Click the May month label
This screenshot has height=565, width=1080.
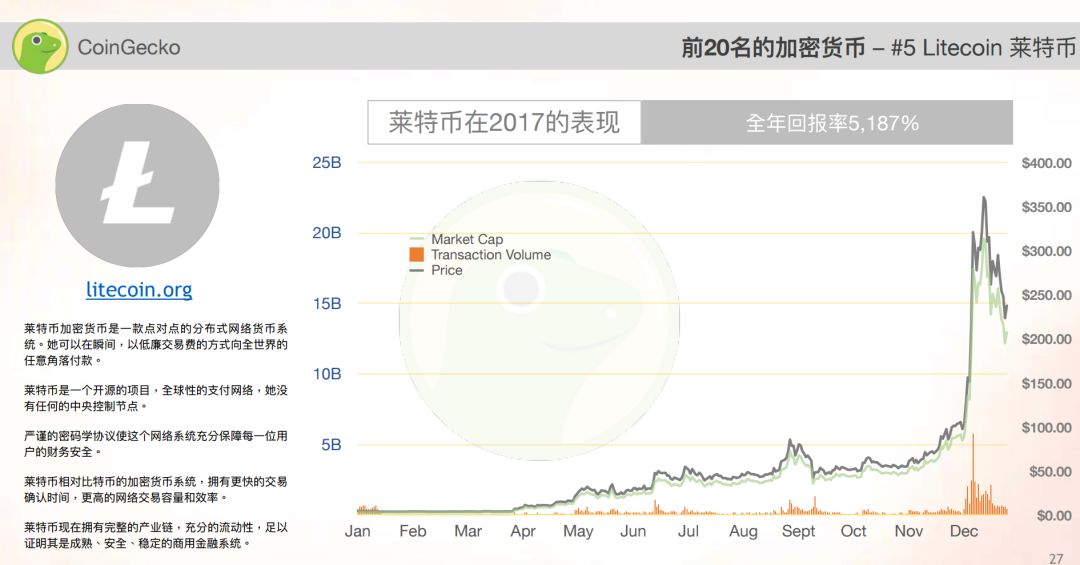point(578,532)
